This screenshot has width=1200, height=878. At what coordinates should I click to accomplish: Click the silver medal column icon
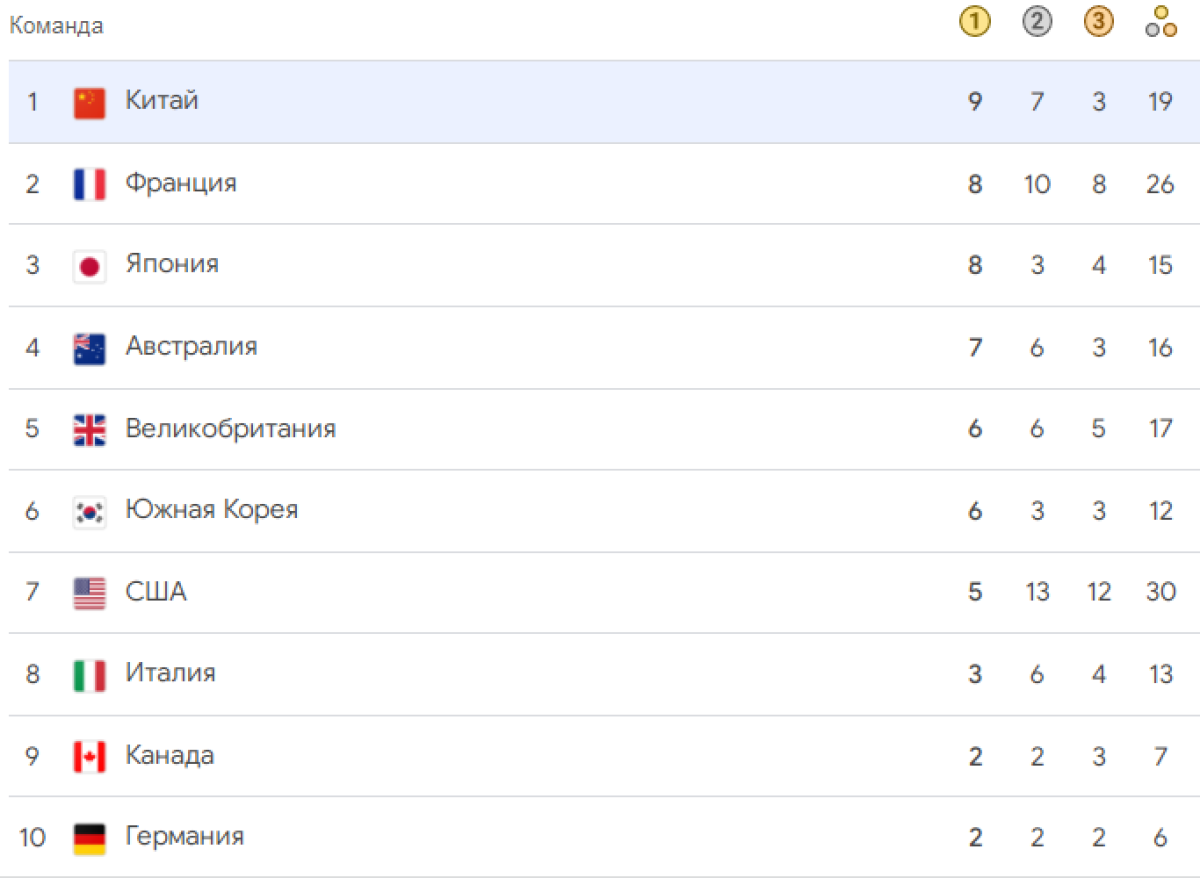coord(1037,22)
